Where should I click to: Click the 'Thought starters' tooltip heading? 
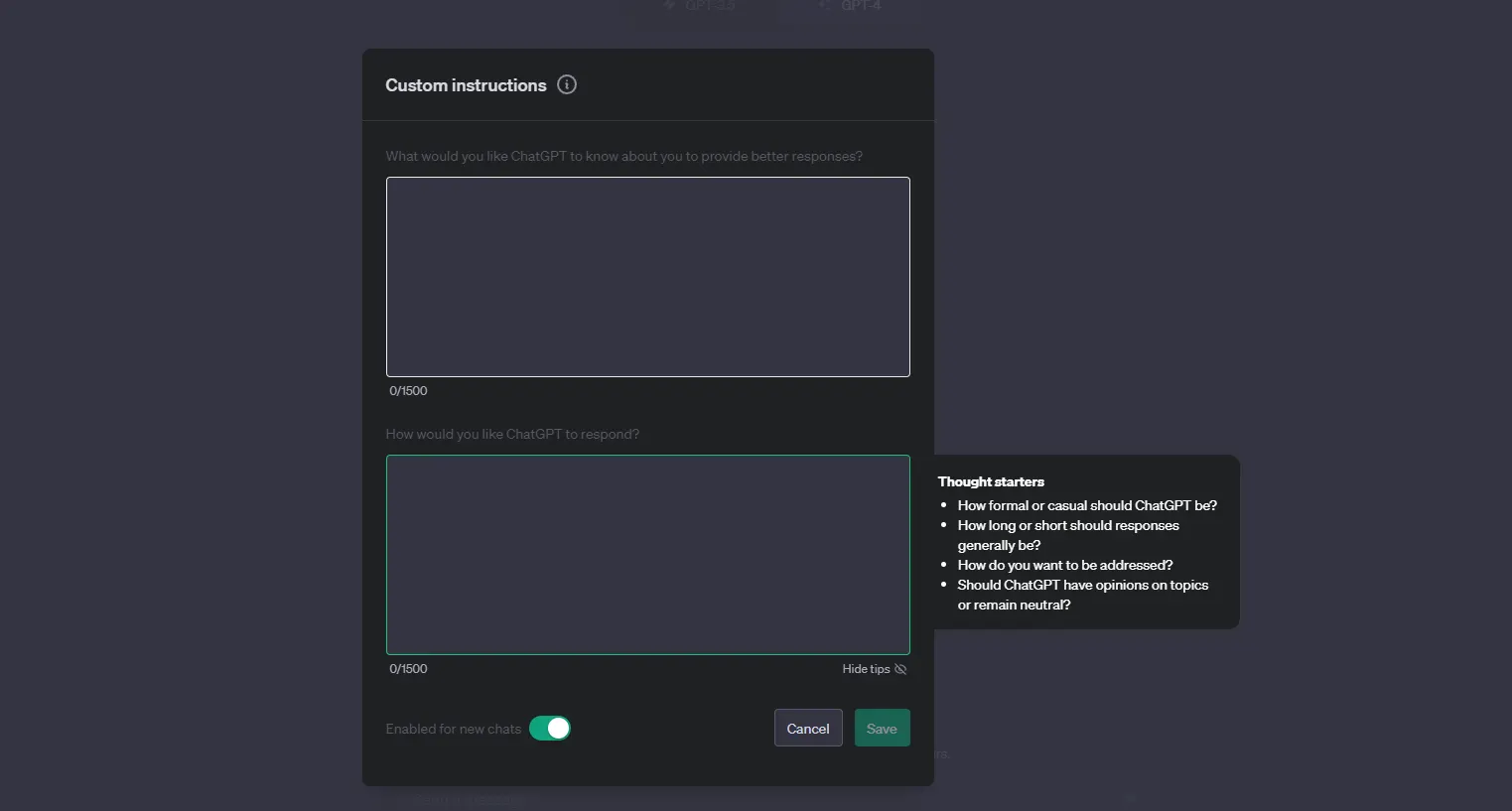click(x=991, y=481)
